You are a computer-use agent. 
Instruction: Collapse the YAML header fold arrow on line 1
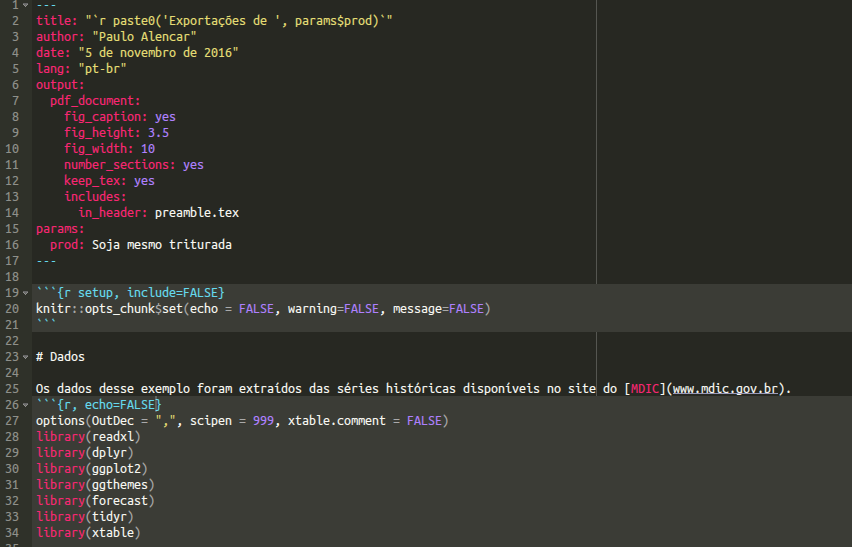25,5
